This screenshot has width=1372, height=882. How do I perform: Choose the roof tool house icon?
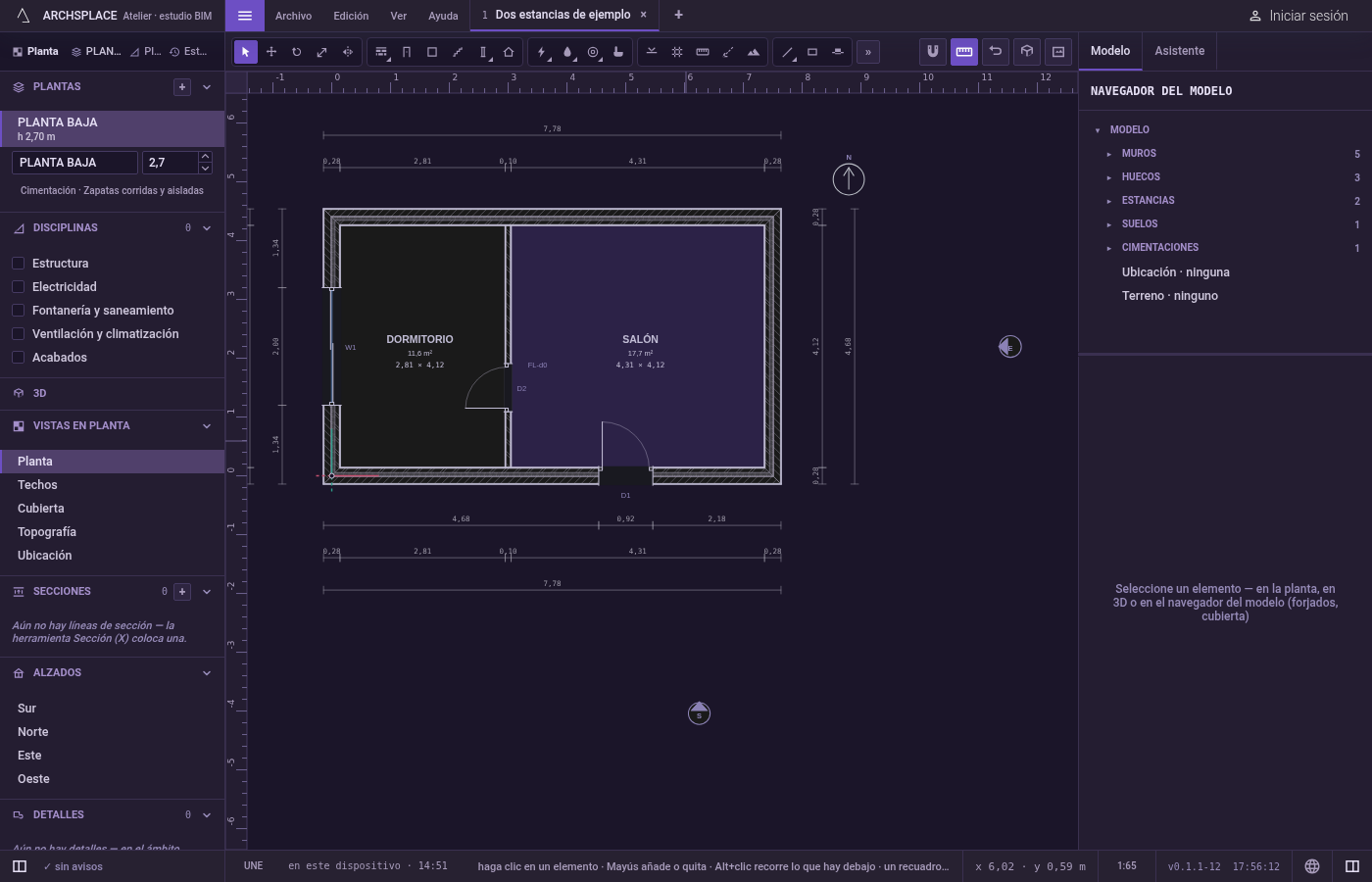[509, 52]
